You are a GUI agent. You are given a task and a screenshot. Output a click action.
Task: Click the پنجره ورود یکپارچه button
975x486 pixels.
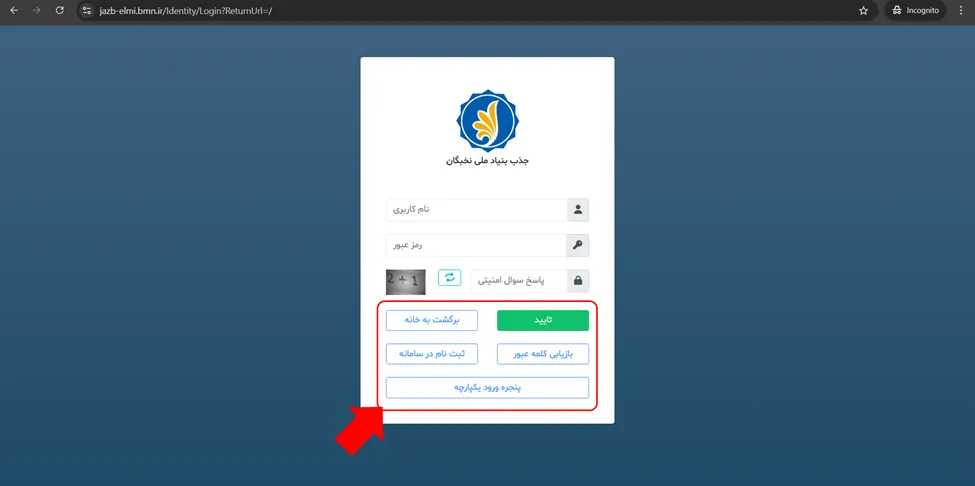tap(487, 387)
